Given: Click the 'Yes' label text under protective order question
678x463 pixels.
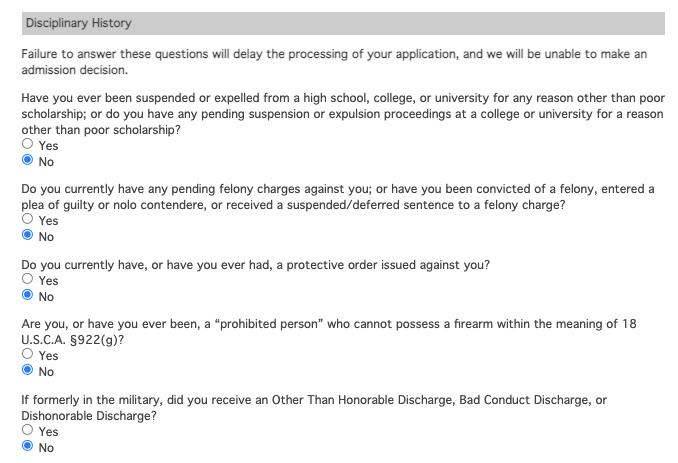Looking at the screenshot, I should (x=48, y=281).
